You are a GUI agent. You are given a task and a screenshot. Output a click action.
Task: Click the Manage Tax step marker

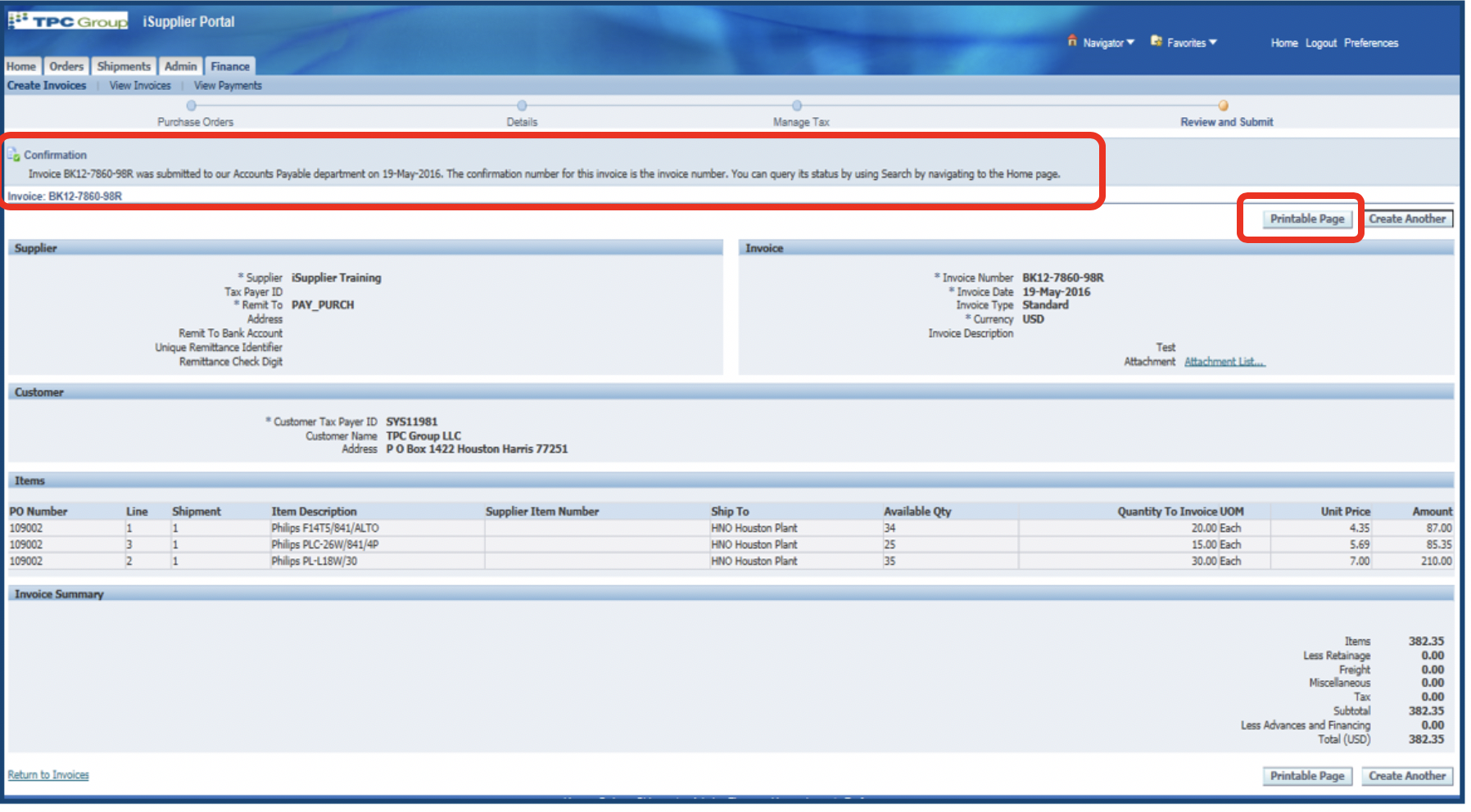[x=797, y=106]
